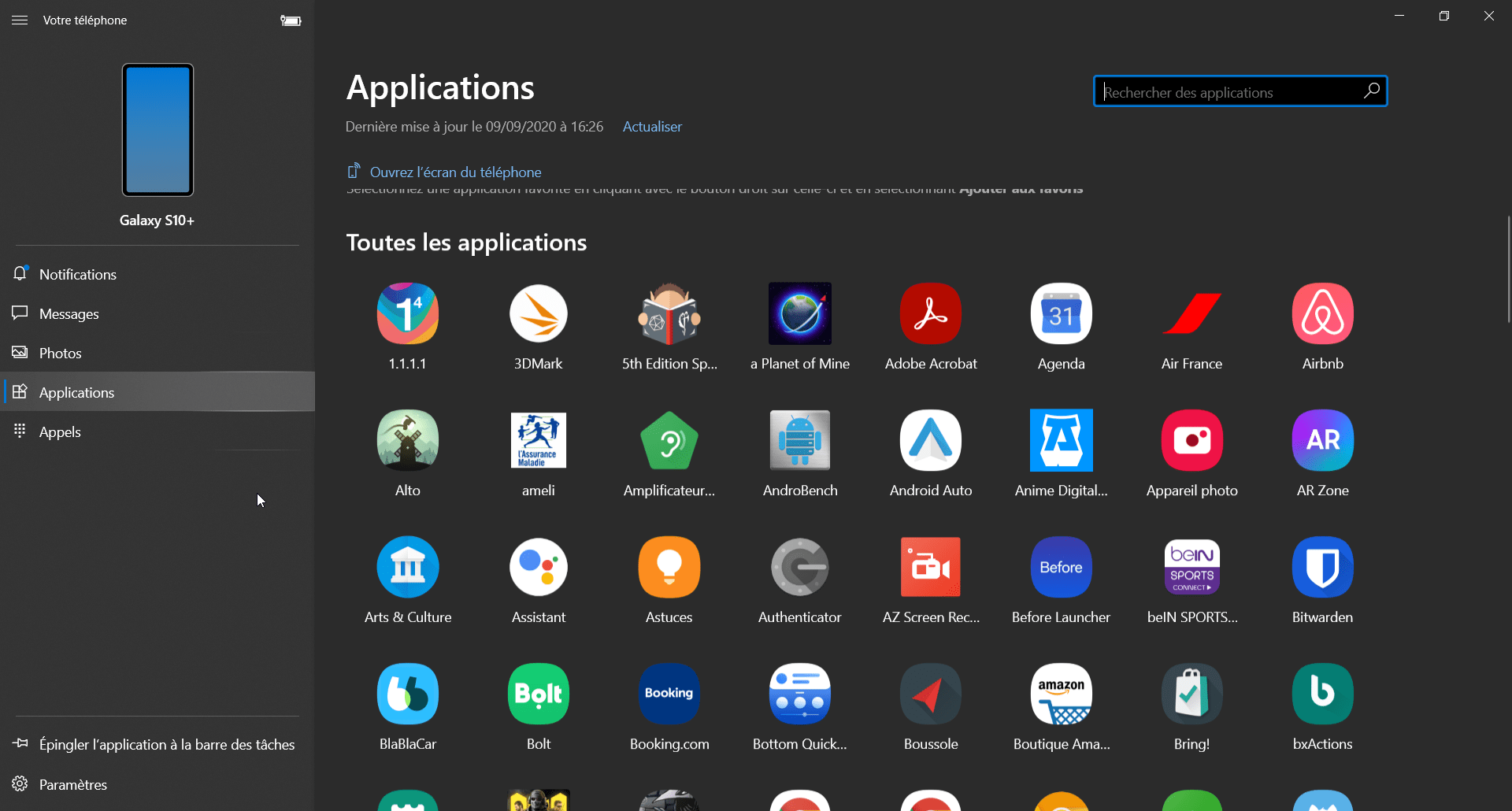Focus the 'Rechercher des applications' search field
Image resolution: width=1512 pixels, height=811 pixels.
click(x=1228, y=92)
